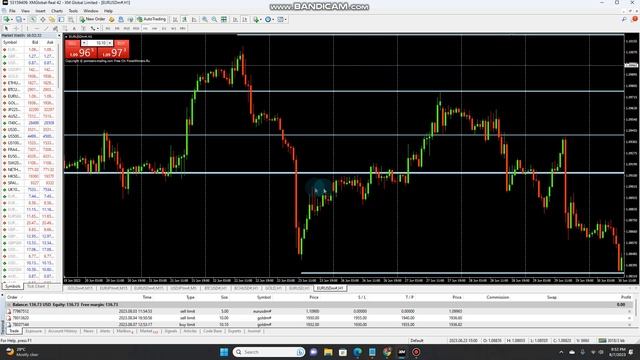Zoom out on the chart
Image resolution: width=640 pixels, height=360 pixels.
tap(214, 19)
